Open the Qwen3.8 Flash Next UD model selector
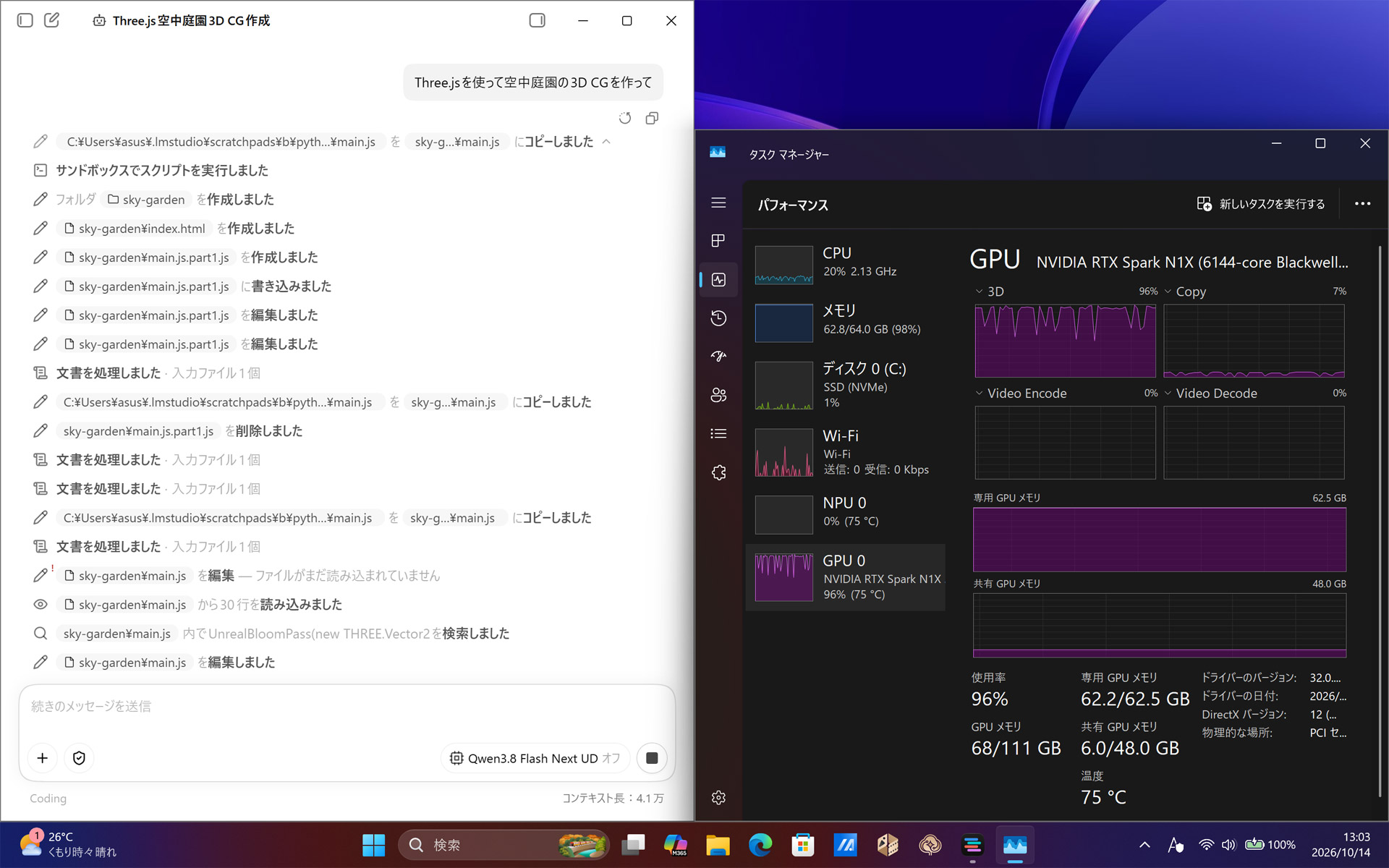 tap(535, 758)
